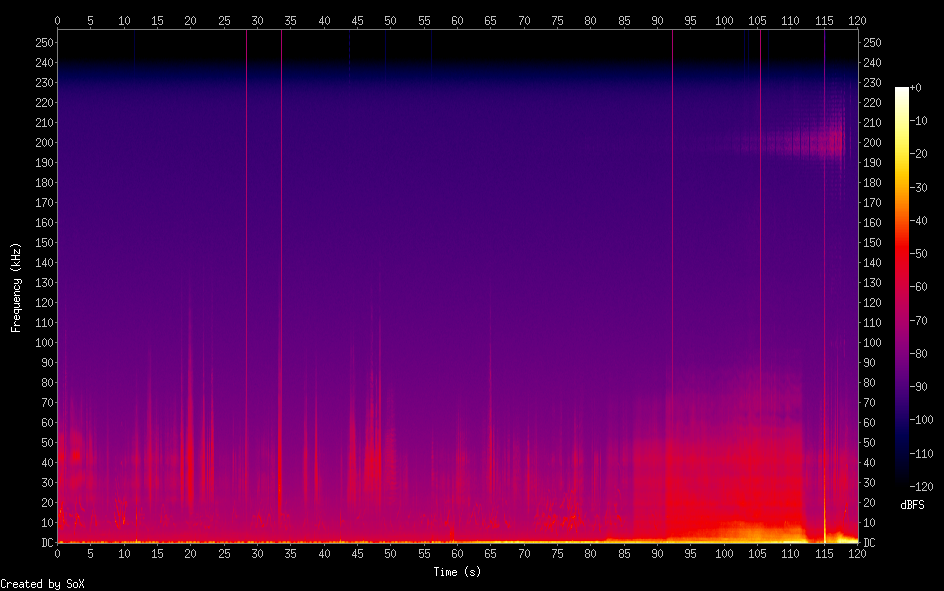944x591 pixels.
Task: Pick the dark bottom end of the dBFS color bar
Action: pyautogui.click(x=902, y=483)
